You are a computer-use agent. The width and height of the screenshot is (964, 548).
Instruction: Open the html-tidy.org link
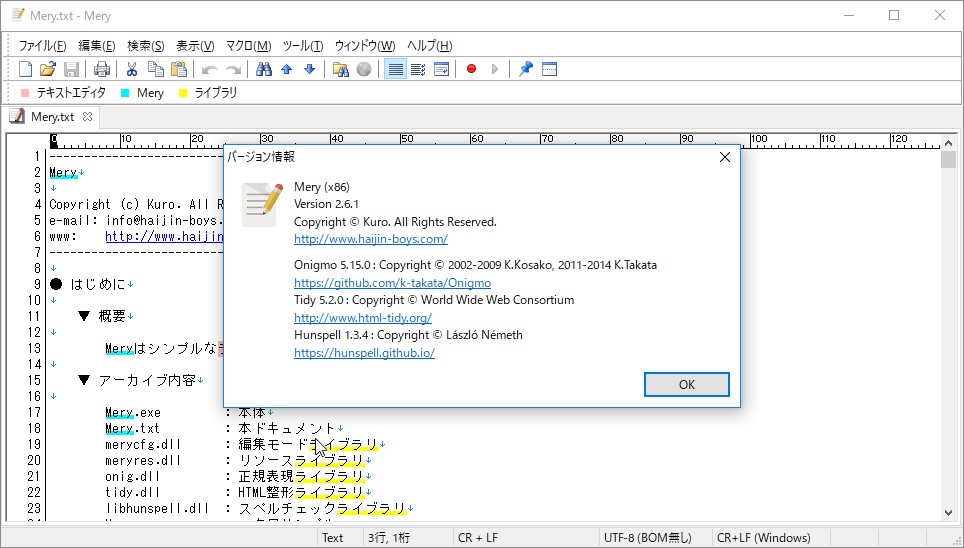pos(363,318)
